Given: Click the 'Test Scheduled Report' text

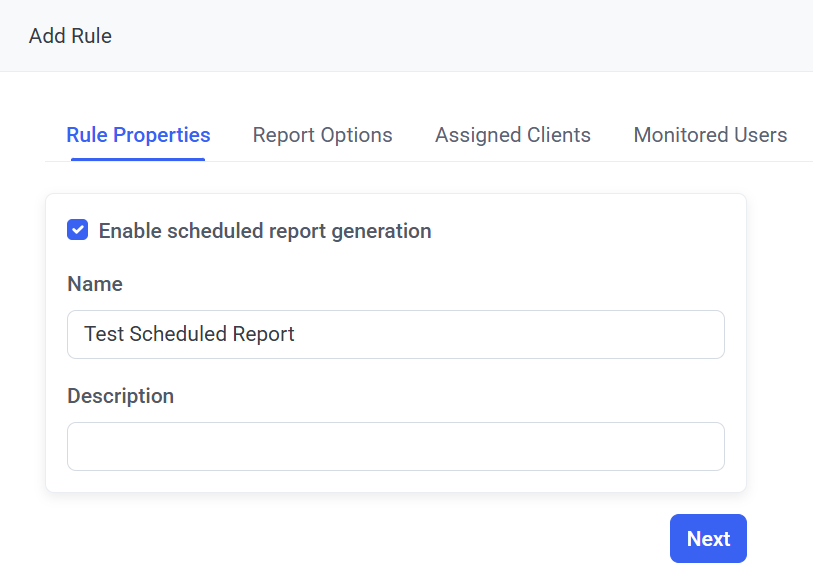Looking at the screenshot, I should (x=189, y=334).
